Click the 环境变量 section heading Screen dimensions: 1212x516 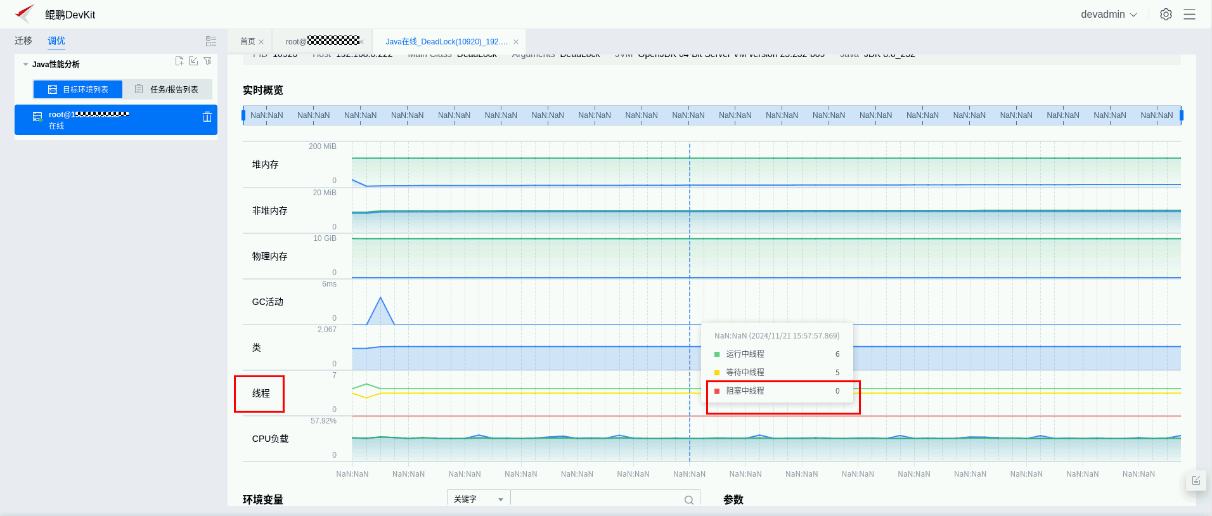click(x=263, y=499)
